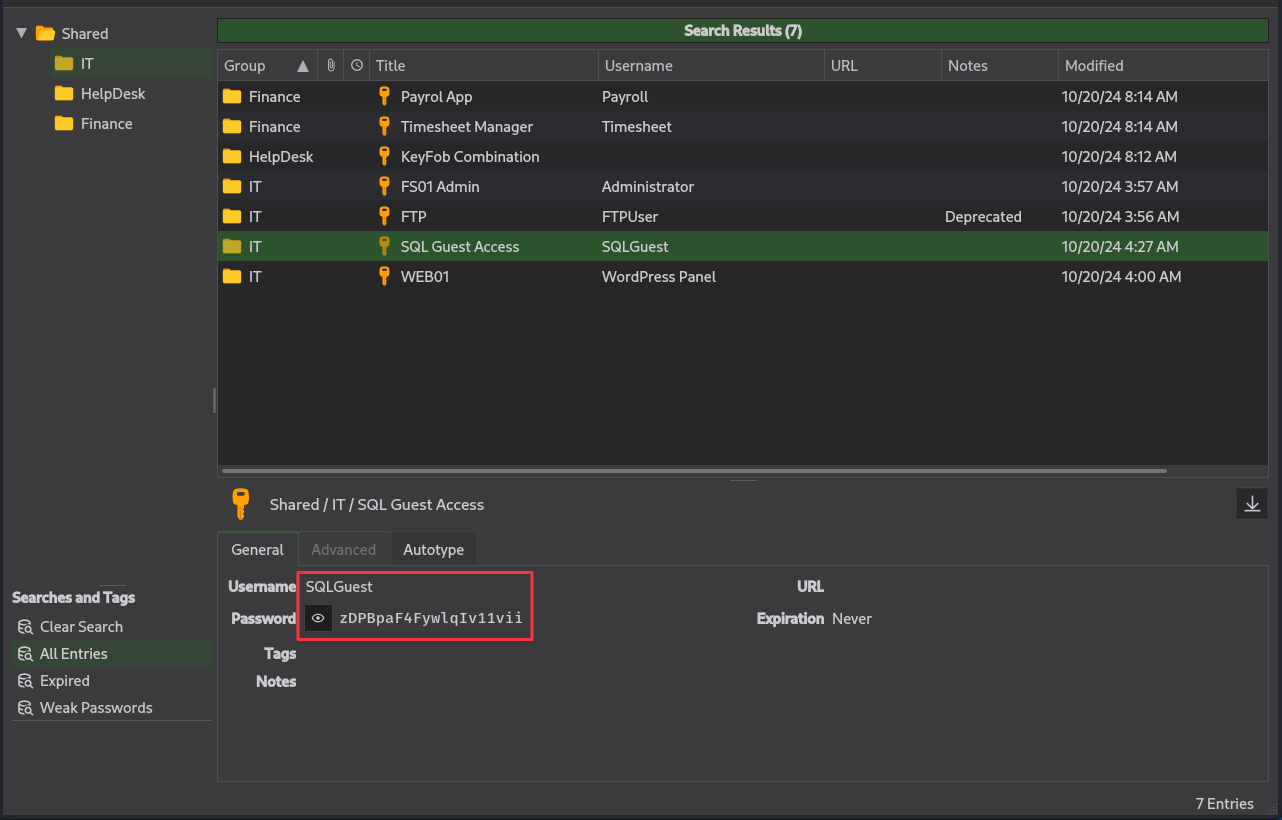Click the FTPUser username cell
Screen dimensions: 1282x820
(630, 217)
